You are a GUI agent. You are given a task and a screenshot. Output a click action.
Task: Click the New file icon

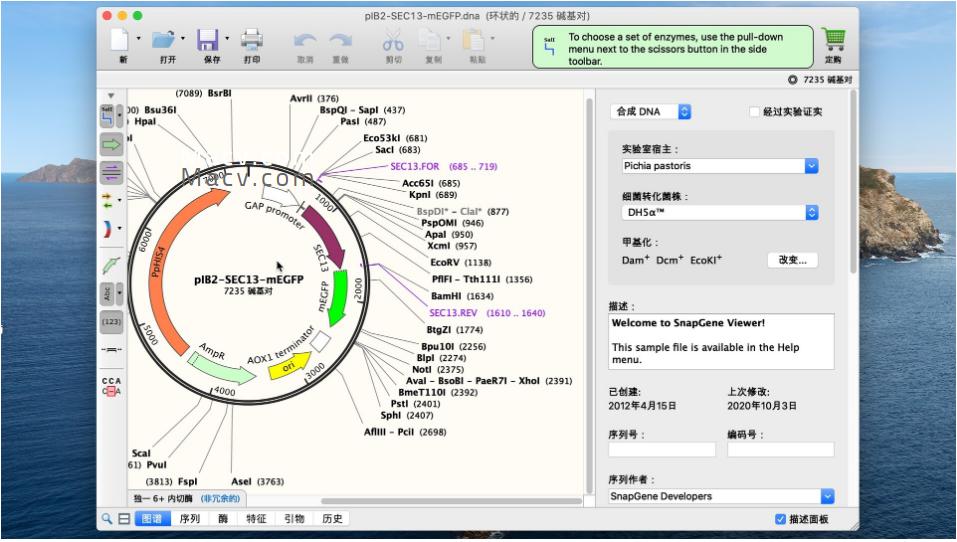coord(120,40)
